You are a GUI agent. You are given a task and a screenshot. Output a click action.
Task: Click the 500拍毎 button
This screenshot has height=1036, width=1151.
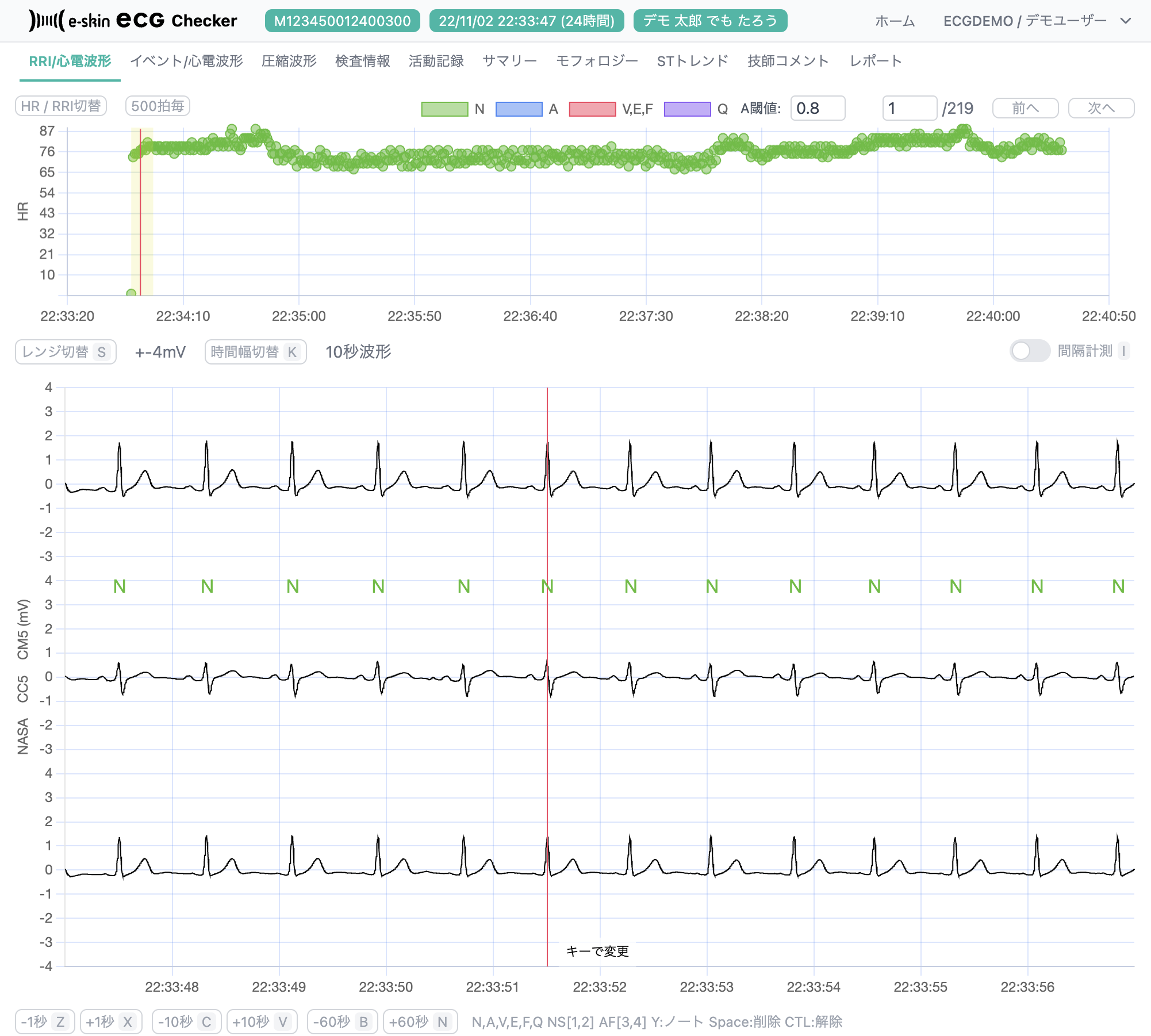[157, 106]
